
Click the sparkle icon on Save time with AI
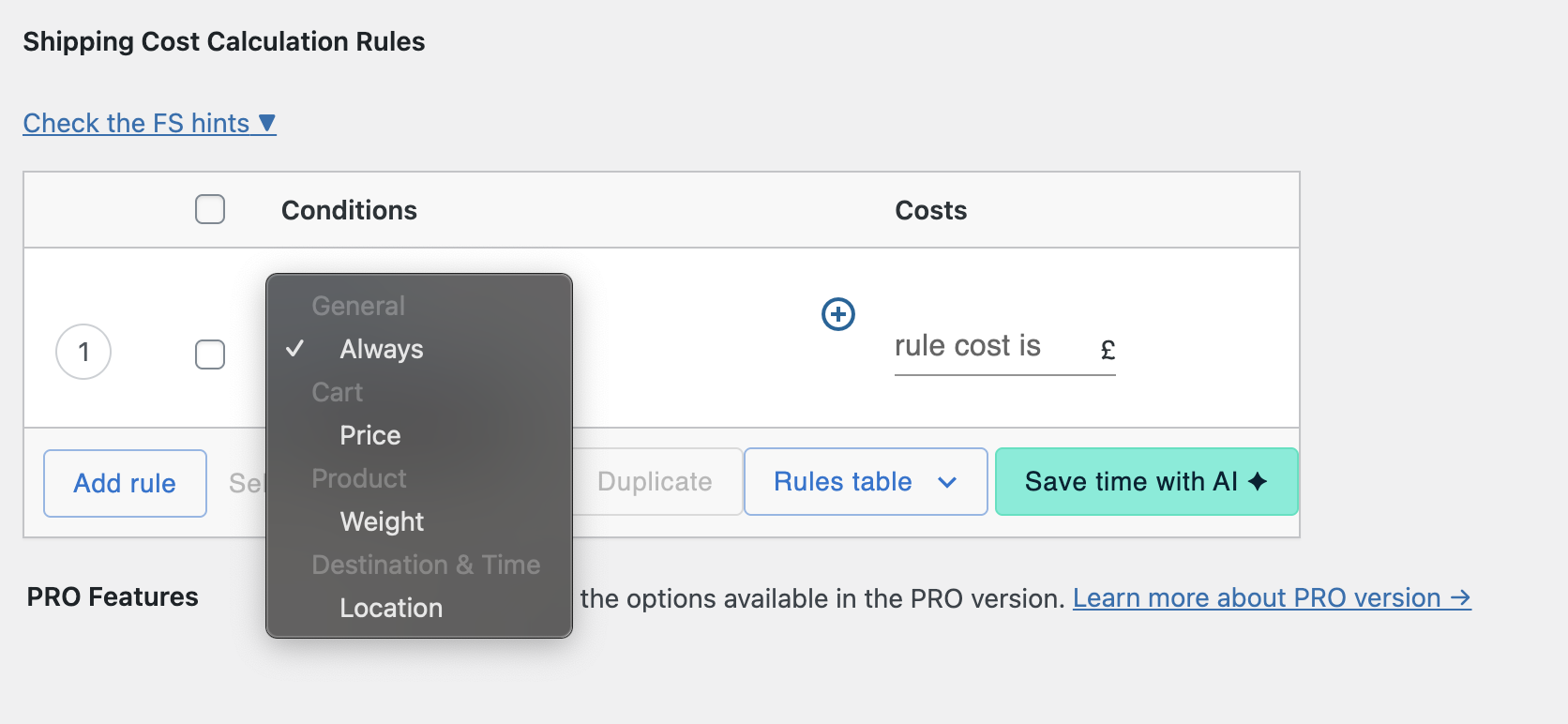coord(1258,481)
